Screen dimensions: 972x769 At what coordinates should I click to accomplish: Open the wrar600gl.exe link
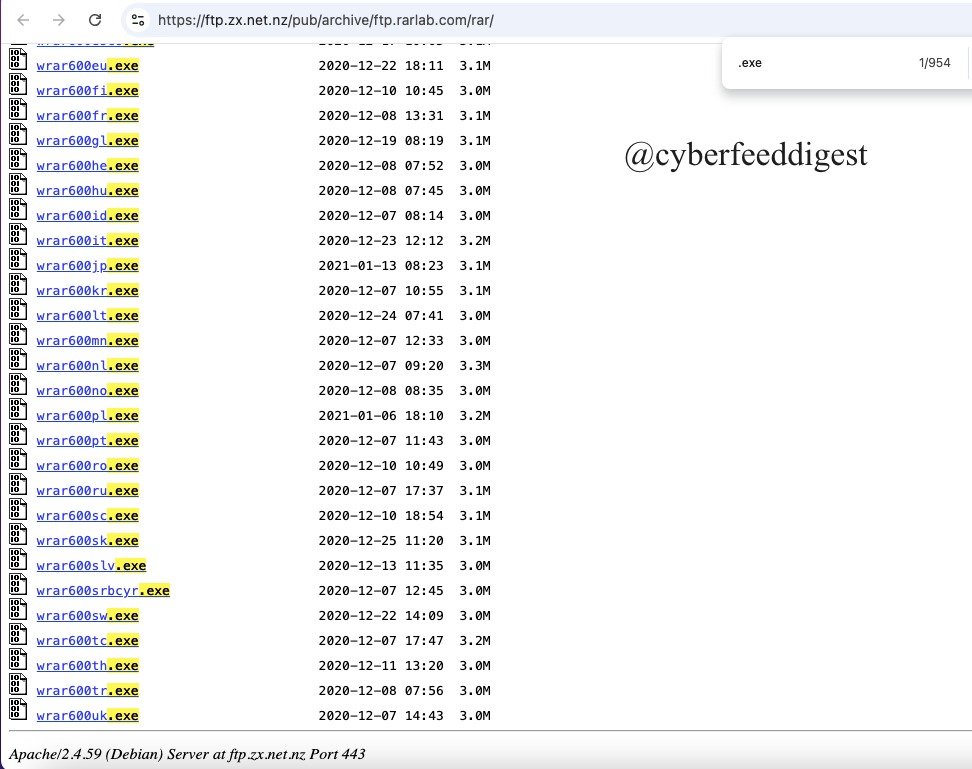point(87,141)
